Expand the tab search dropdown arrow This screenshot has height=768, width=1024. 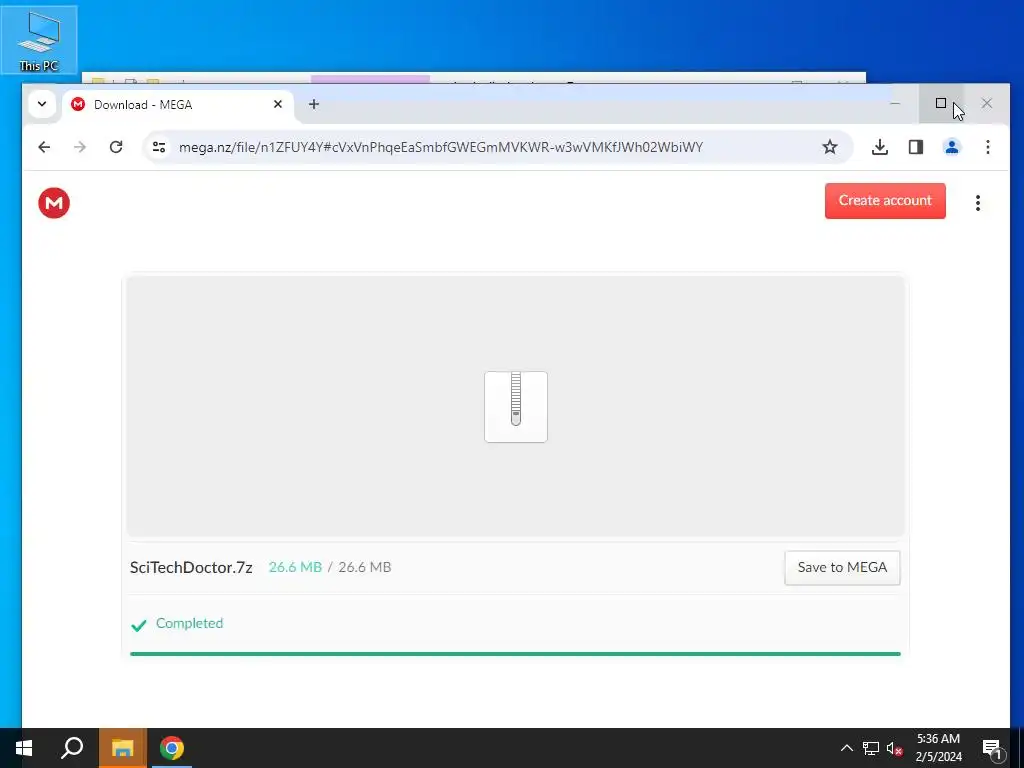[x=42, y=104]
